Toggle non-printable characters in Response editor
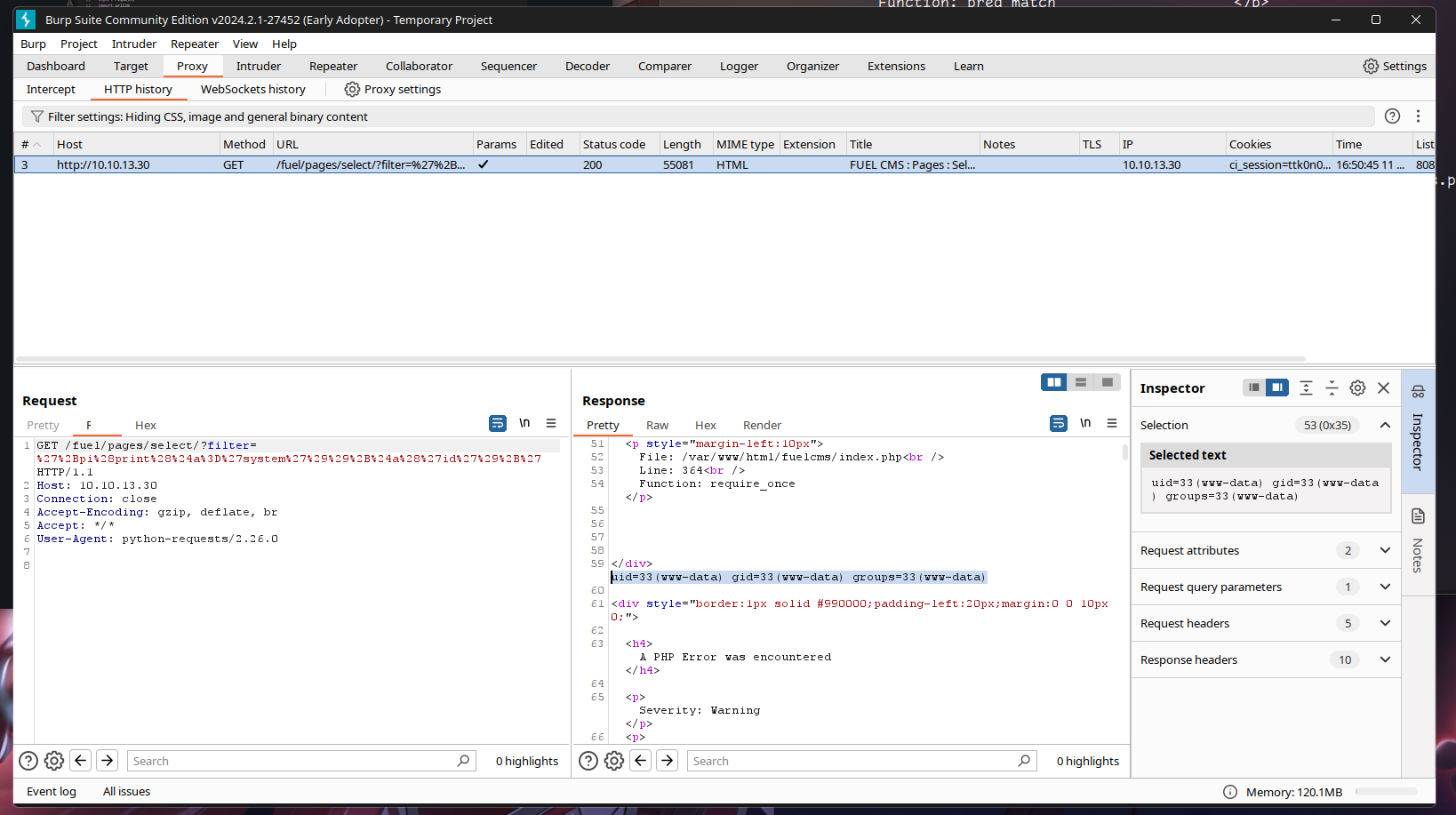The height and width of the screenshot is (815, 1456). click(x=1085, y=423)
